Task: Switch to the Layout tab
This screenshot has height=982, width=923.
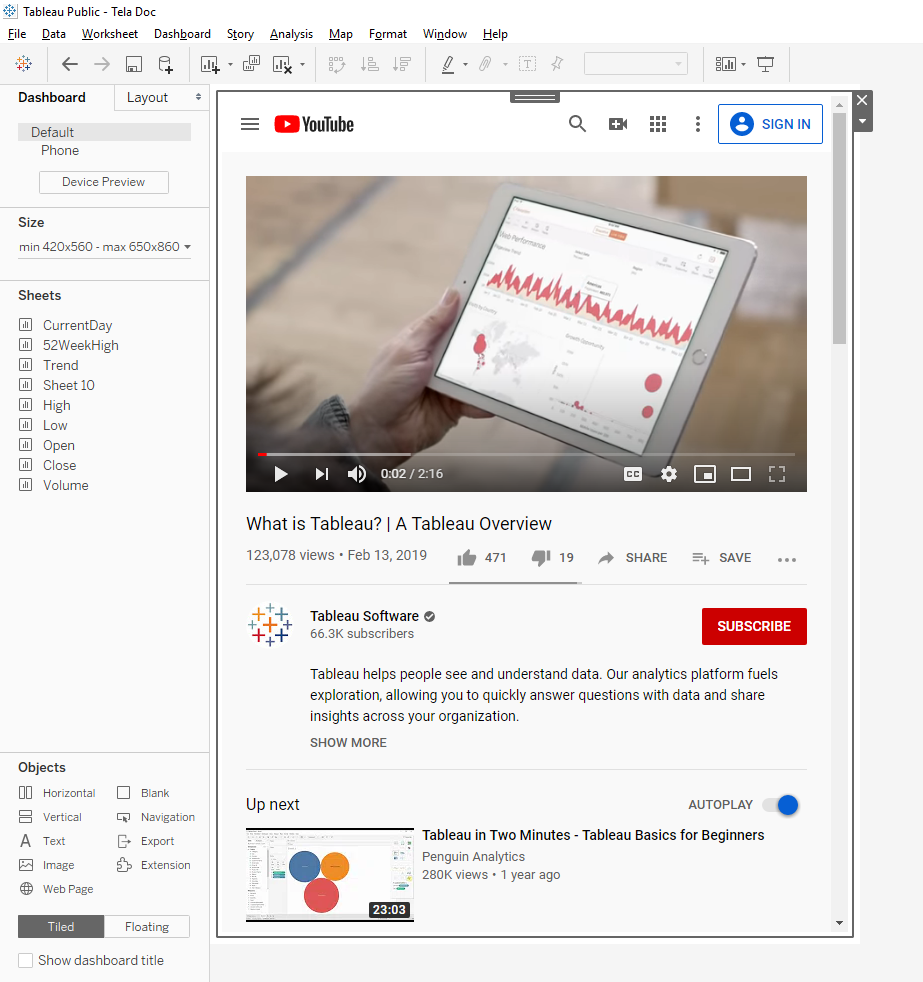Action: pos(147,97)
